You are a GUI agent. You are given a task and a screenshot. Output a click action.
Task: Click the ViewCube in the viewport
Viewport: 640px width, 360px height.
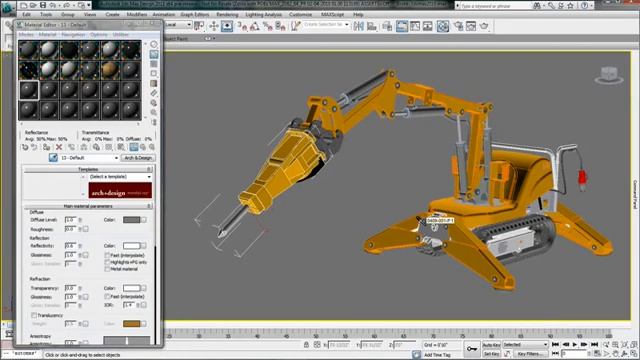coord(609,75)
